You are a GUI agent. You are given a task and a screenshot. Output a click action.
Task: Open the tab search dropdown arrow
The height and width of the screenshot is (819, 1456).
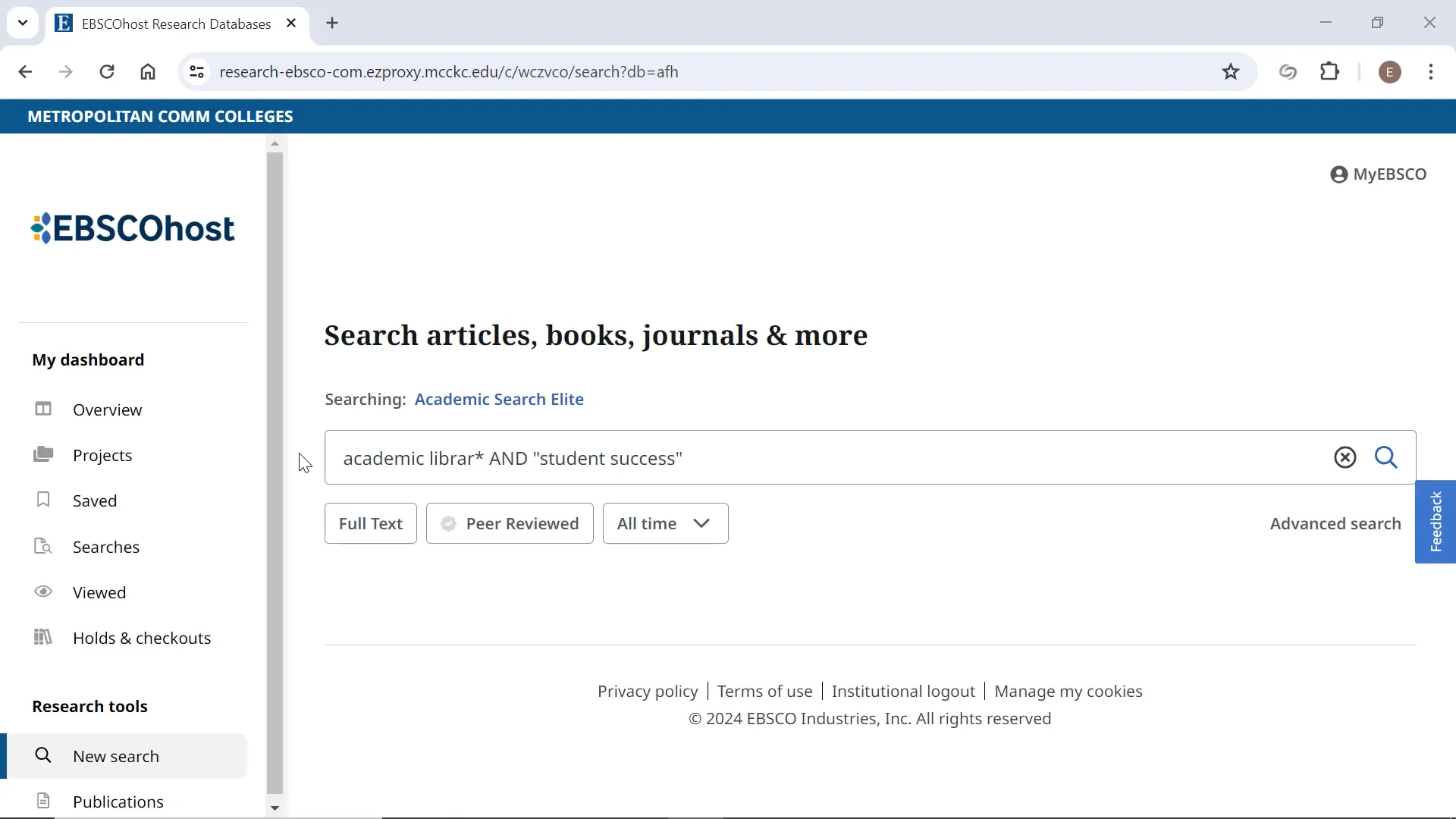click(x=23, y=23)
